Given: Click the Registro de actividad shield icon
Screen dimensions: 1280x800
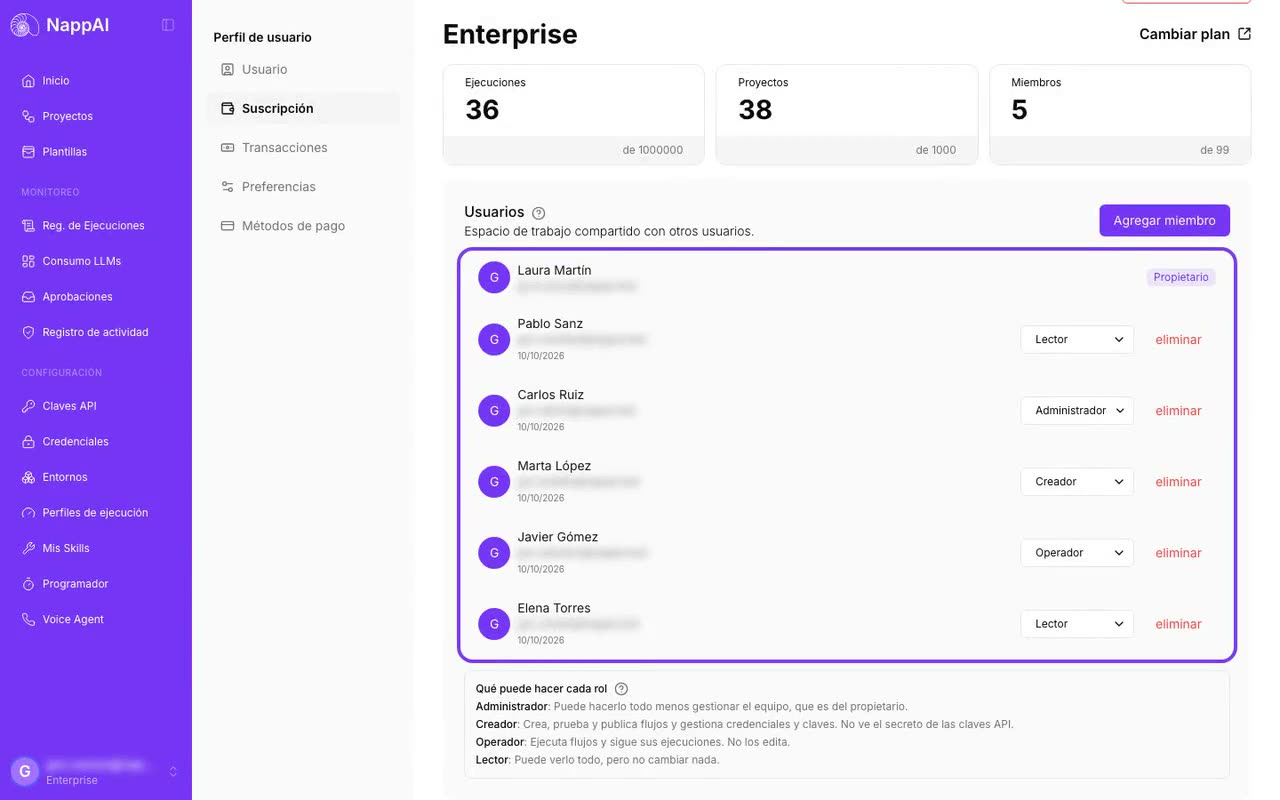Looking at the screenshot, I should (28, 332).
